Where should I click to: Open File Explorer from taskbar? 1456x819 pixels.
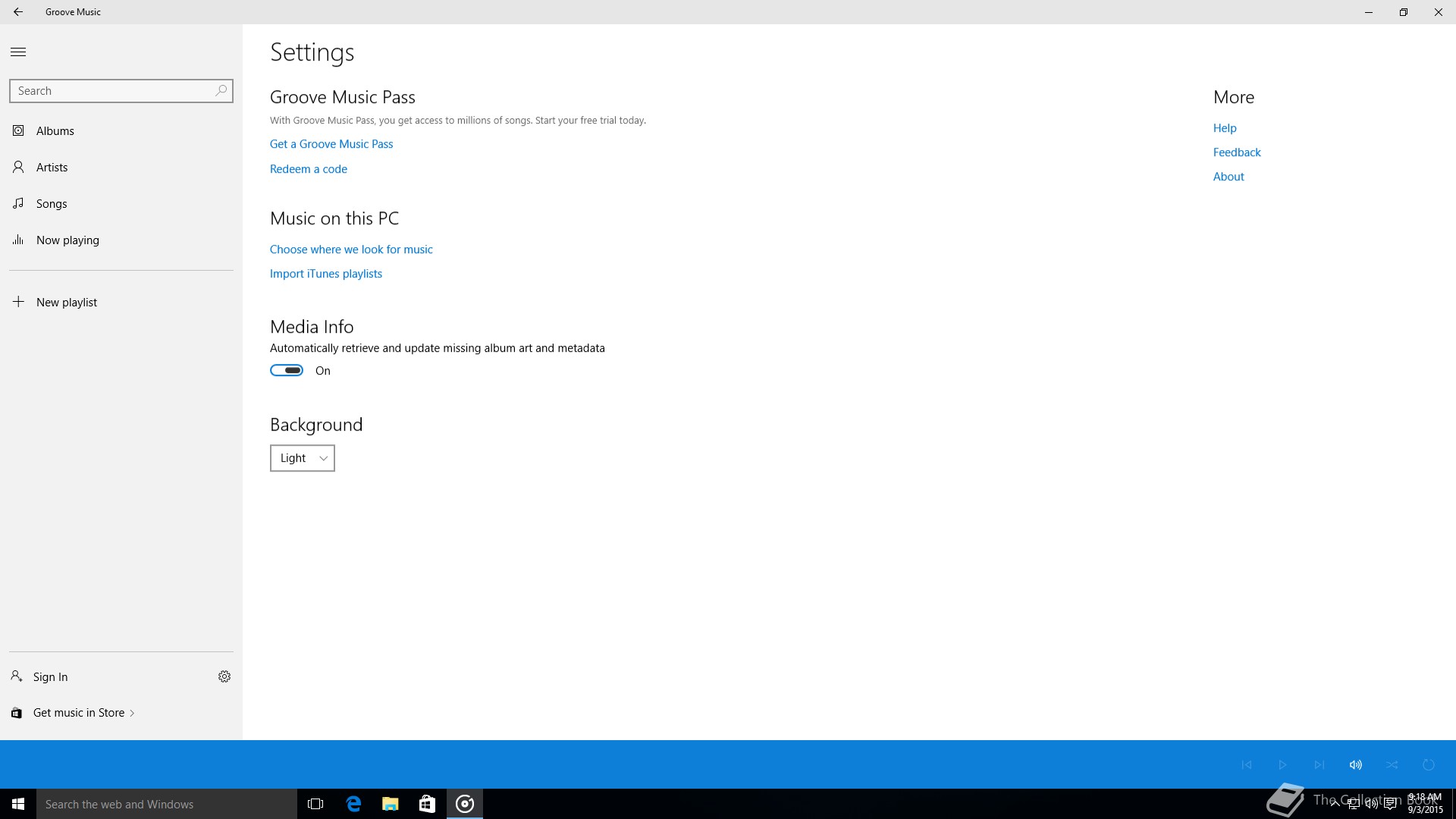(391, 804)
